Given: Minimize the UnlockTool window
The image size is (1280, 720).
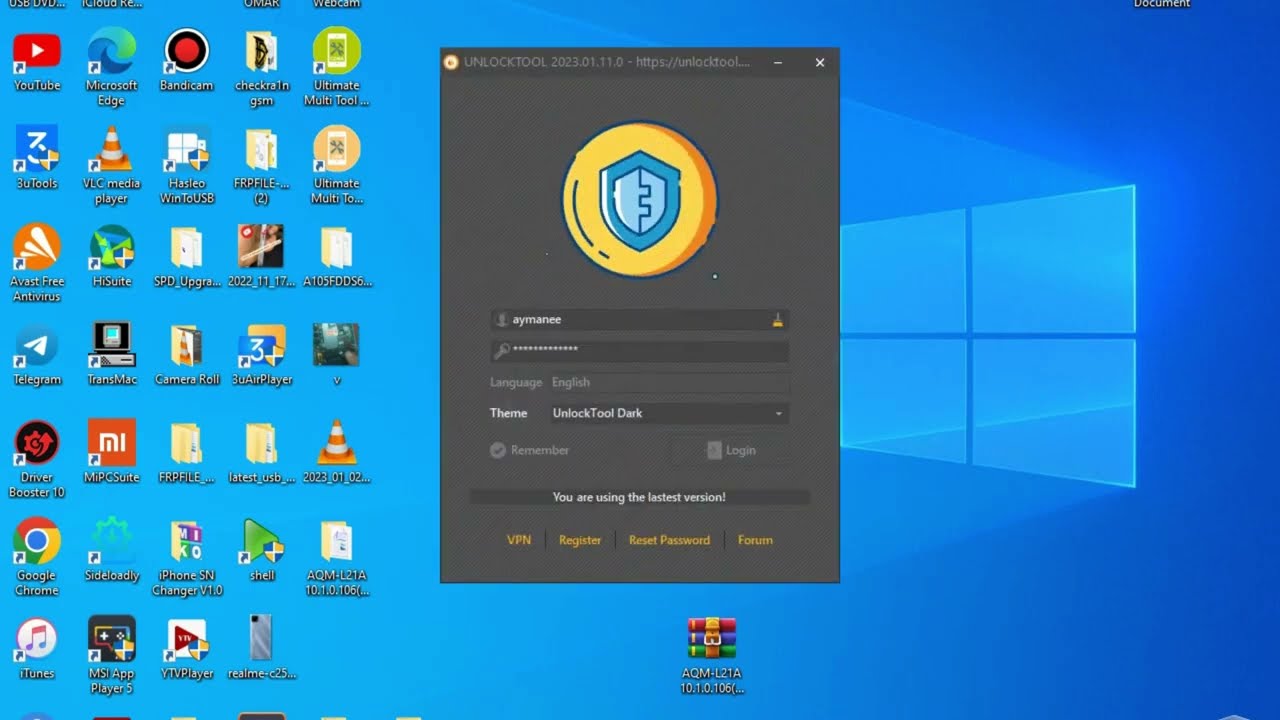Looking at the screenshot, I should click(778, 62).
